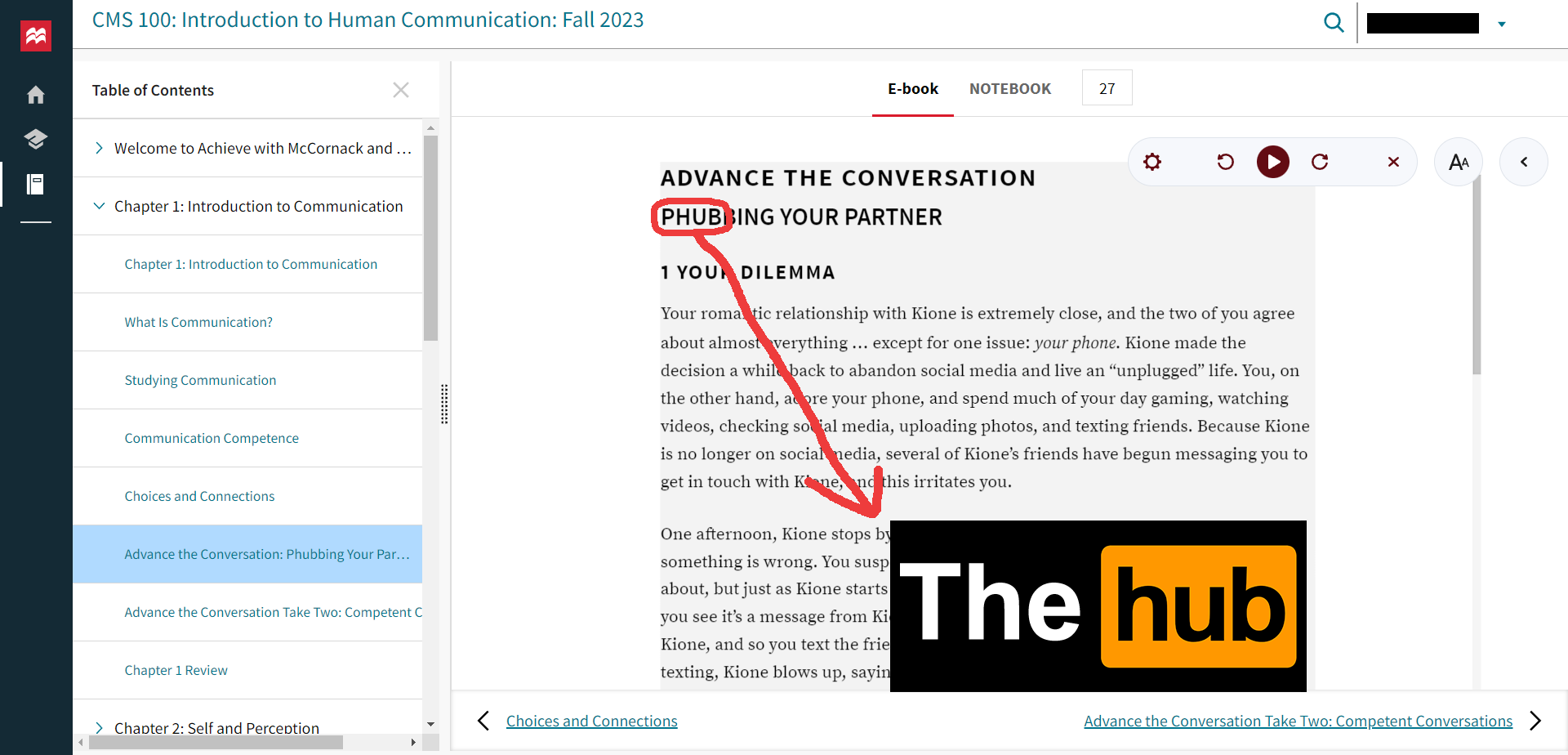Viewport: 1568px width, 755px height.
Task: Click the Macmillan logo icon
Action: pyautogui.click(x=36, y=36)
